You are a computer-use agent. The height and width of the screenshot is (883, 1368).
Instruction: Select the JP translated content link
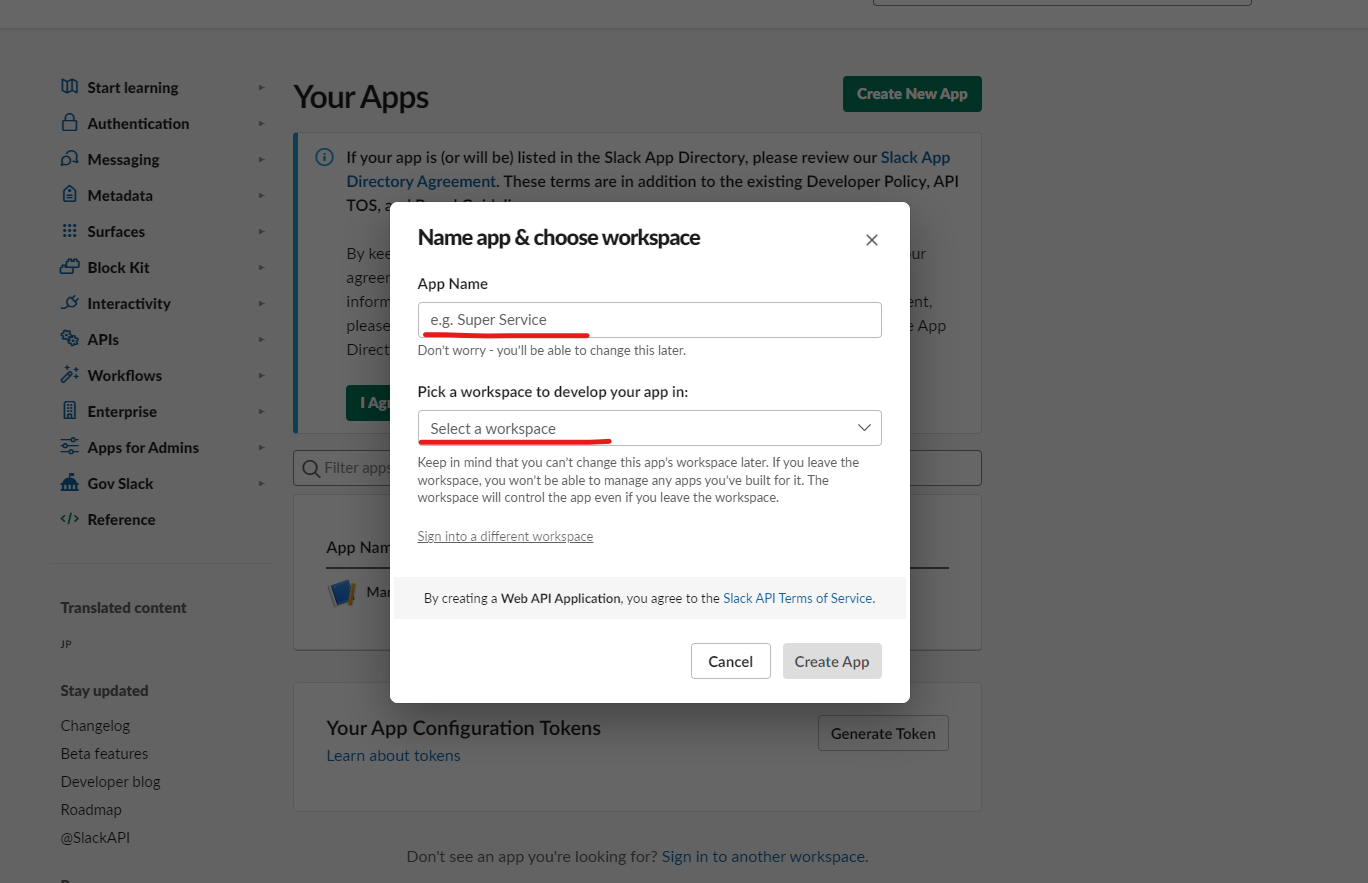pos(66,644)
